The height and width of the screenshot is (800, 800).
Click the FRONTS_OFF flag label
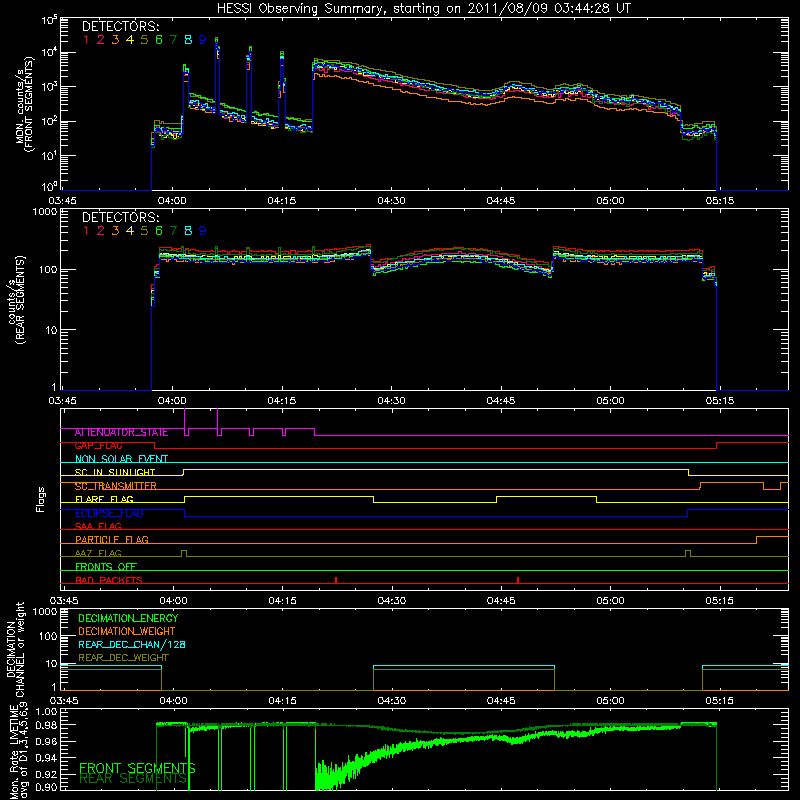(106, 566)
